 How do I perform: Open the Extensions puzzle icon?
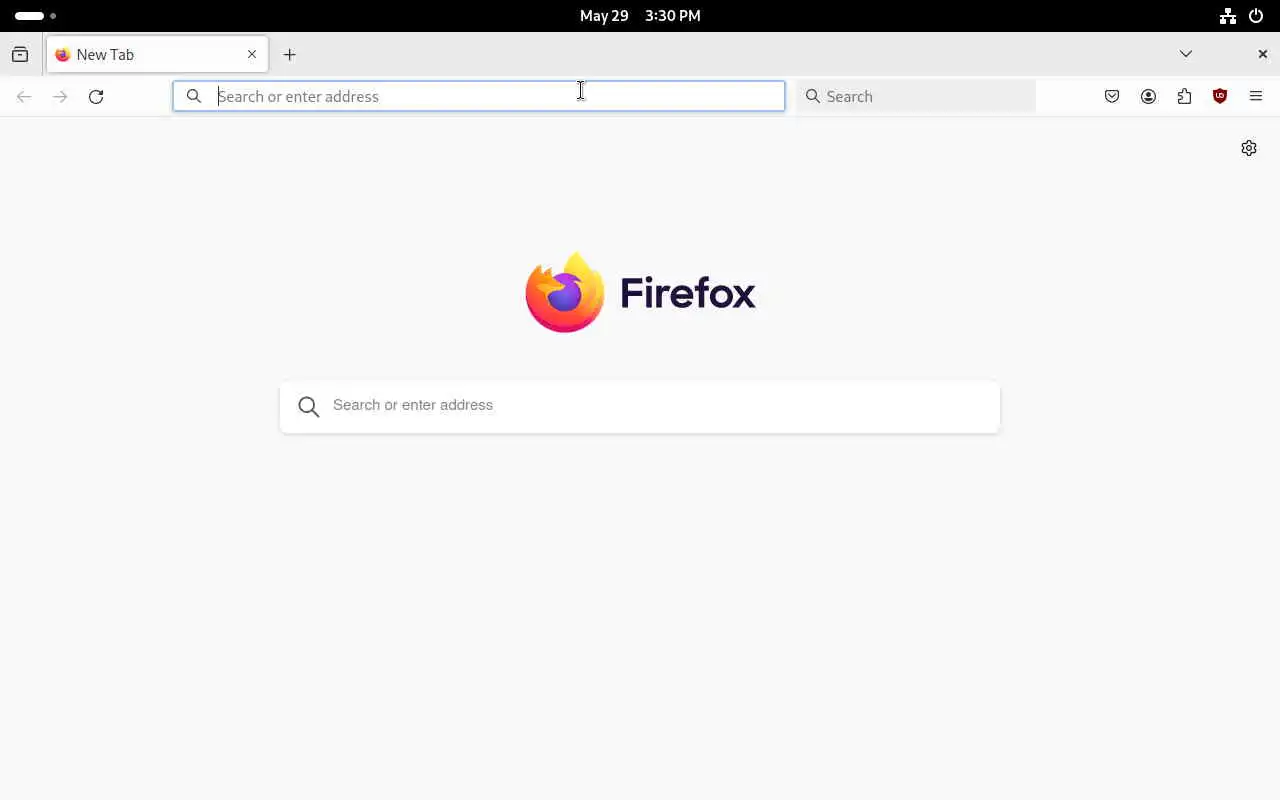[1184, 97]
